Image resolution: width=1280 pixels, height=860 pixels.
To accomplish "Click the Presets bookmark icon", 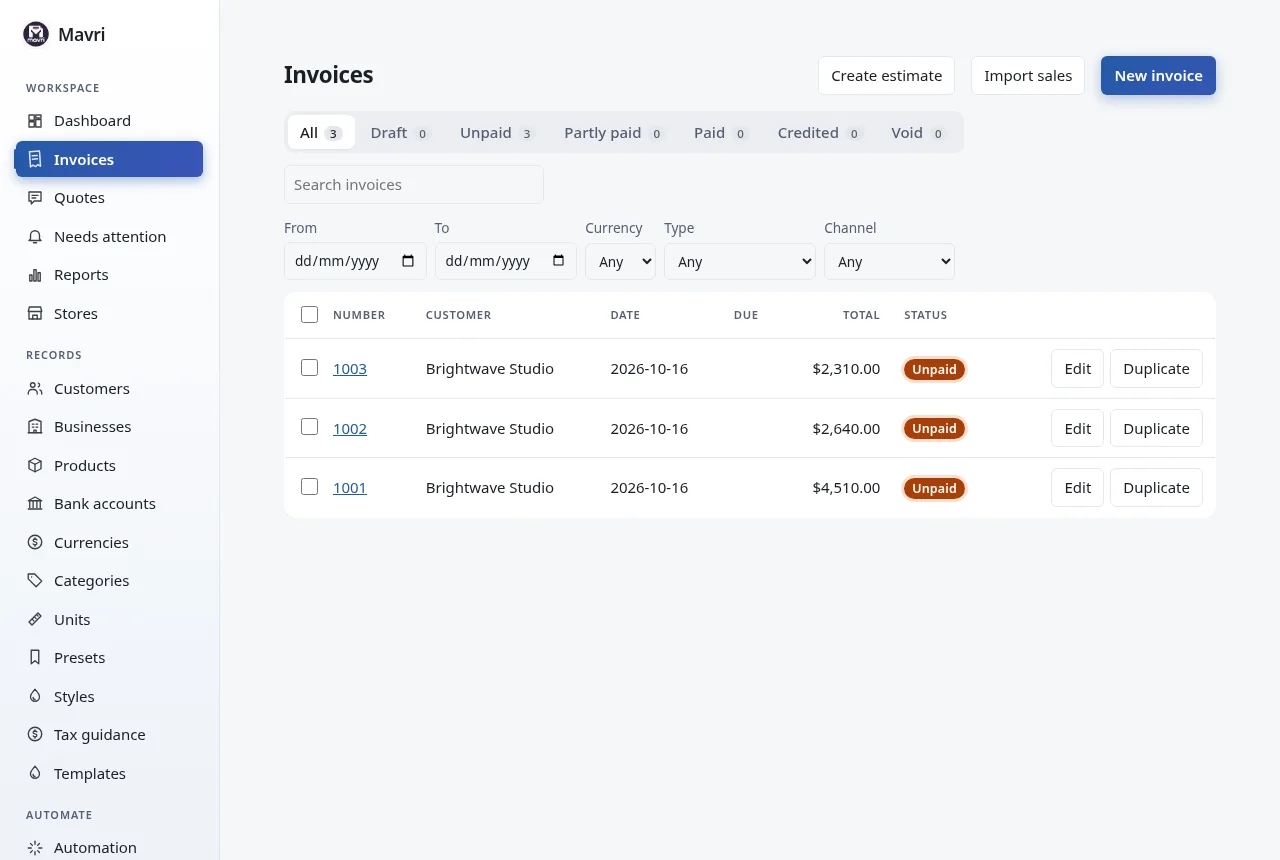I will [x=35, y=658].
